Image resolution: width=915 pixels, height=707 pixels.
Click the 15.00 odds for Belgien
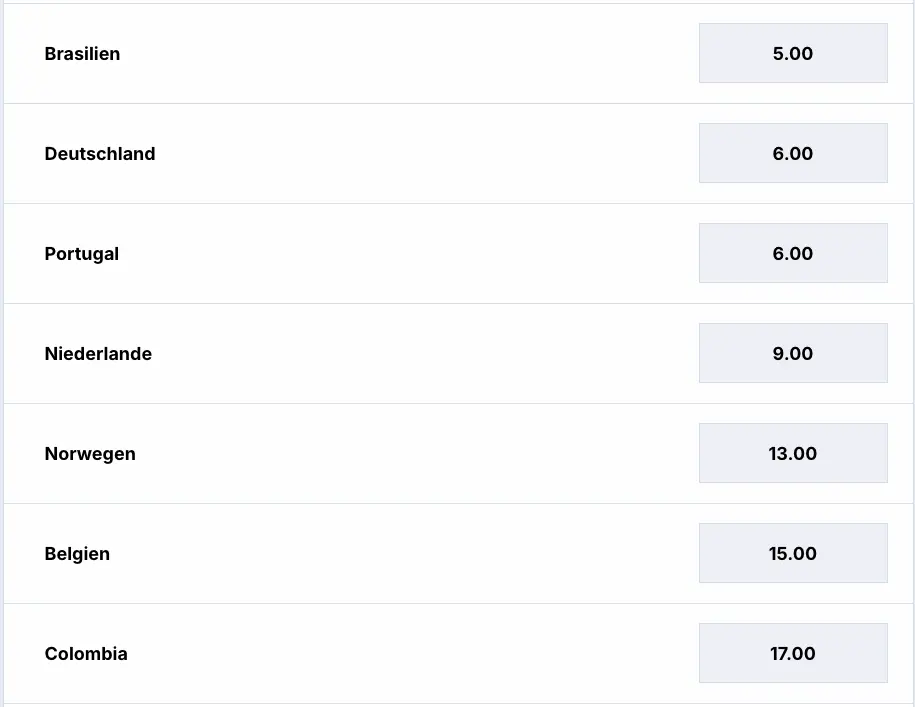[x=792, y=553]
